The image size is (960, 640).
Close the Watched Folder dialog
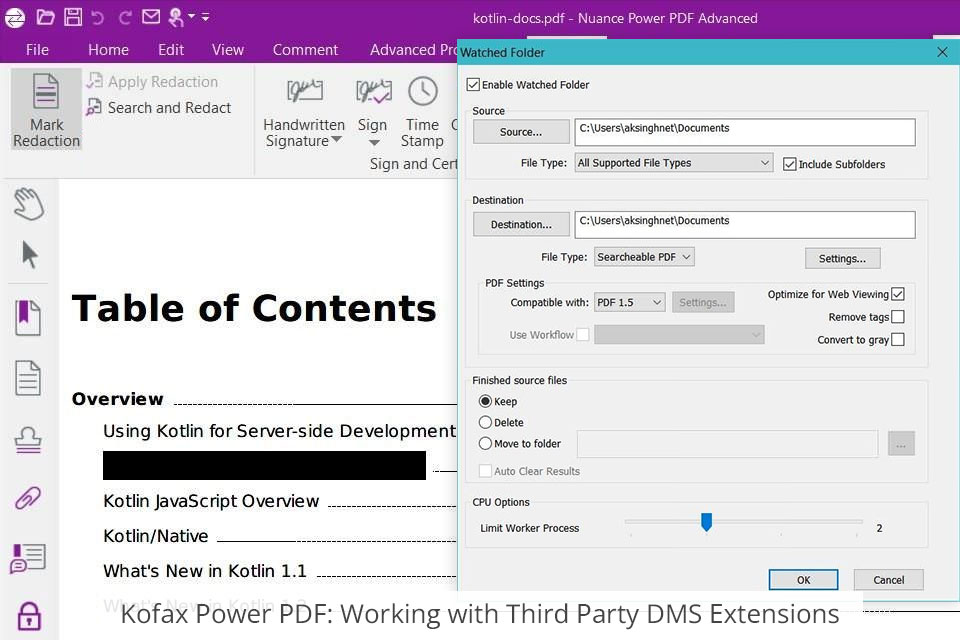[942, 52]
